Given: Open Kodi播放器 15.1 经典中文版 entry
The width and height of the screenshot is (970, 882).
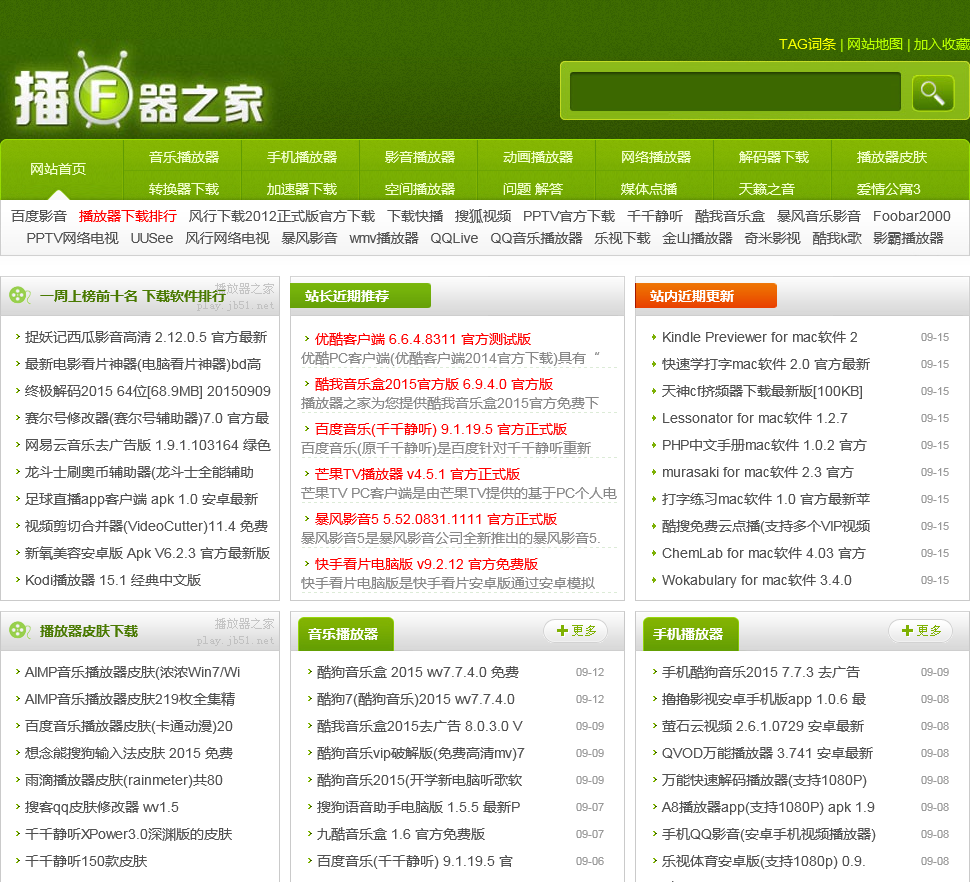Looking at the screenshot, I should coord(113,580).
